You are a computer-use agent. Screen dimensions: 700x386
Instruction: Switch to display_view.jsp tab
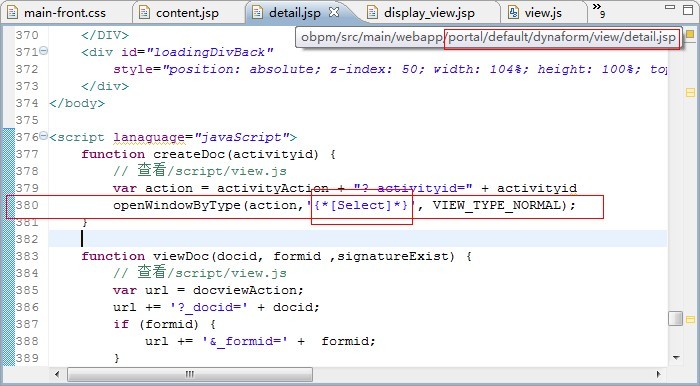point(429,12)
